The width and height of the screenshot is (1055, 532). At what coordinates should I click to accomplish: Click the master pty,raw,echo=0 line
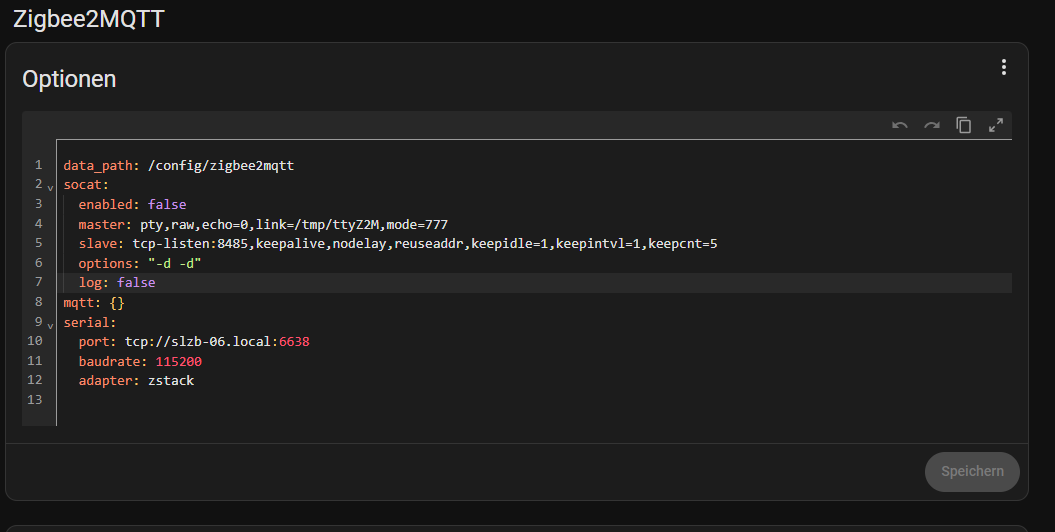(263, 225)
